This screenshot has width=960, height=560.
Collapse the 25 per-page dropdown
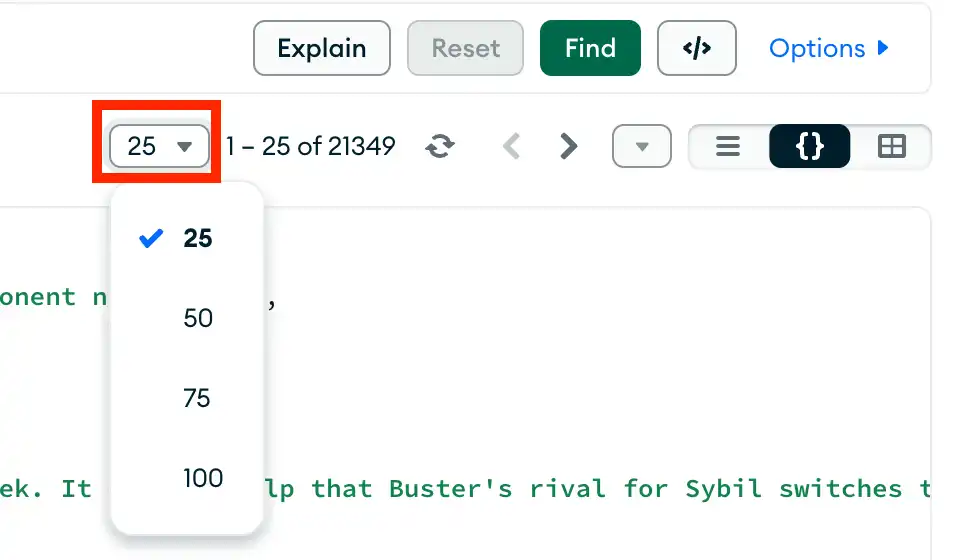point(159,147)
